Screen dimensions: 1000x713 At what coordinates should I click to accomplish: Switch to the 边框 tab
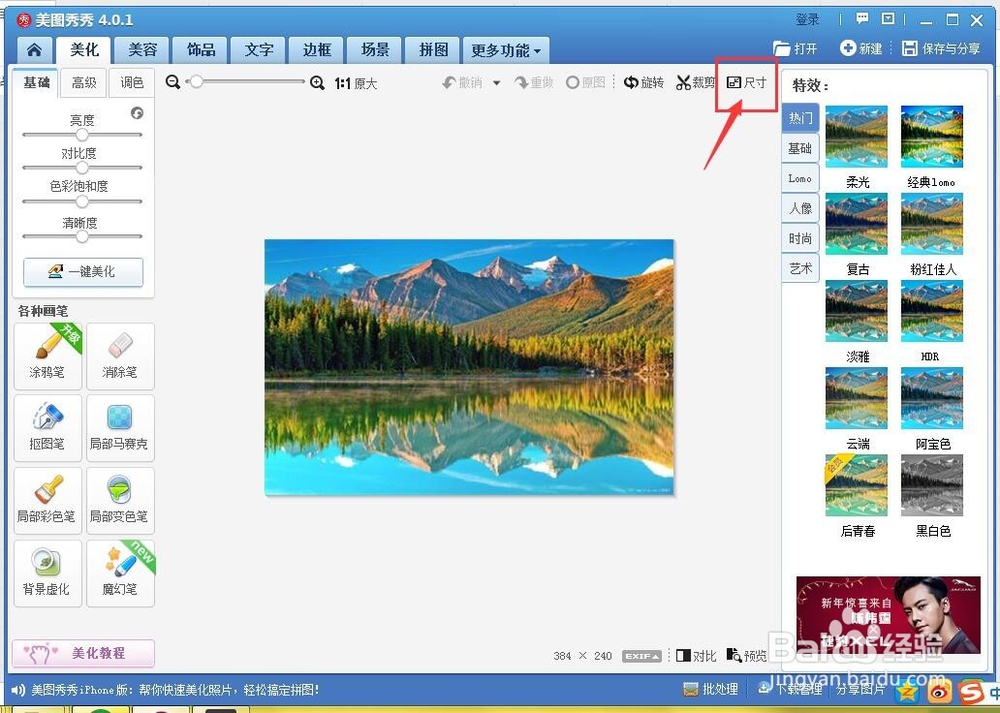317,50
